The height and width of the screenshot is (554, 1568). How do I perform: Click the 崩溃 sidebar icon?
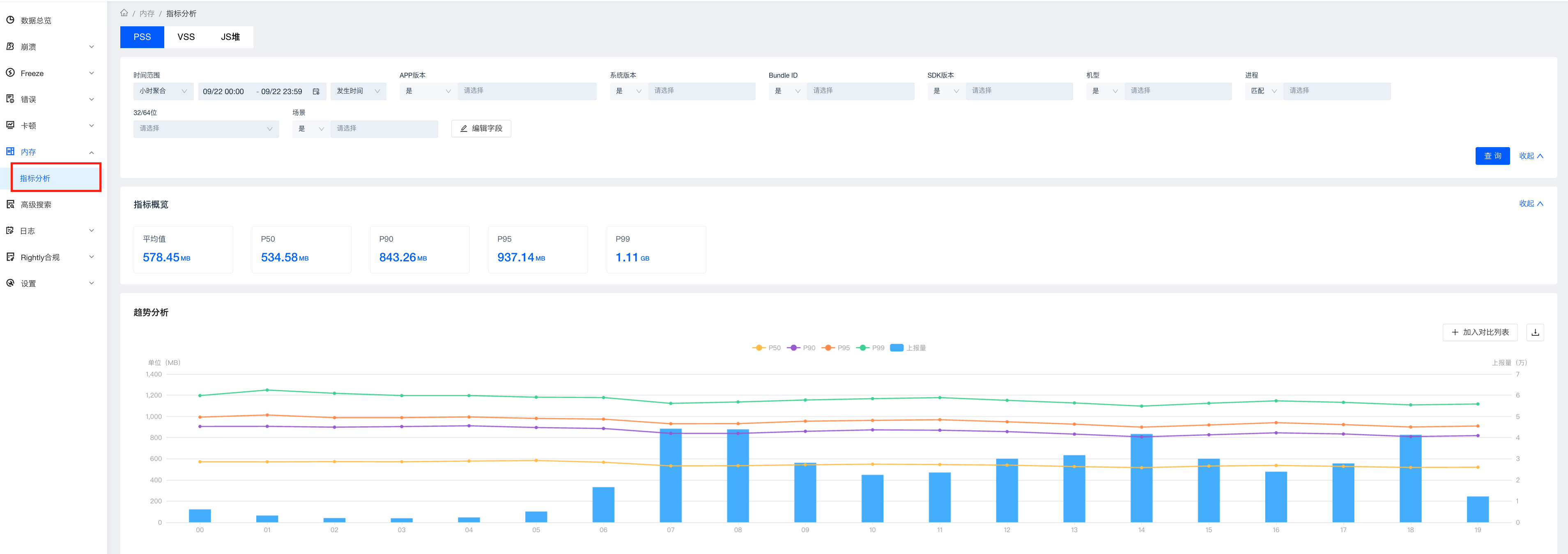[10, 46]
